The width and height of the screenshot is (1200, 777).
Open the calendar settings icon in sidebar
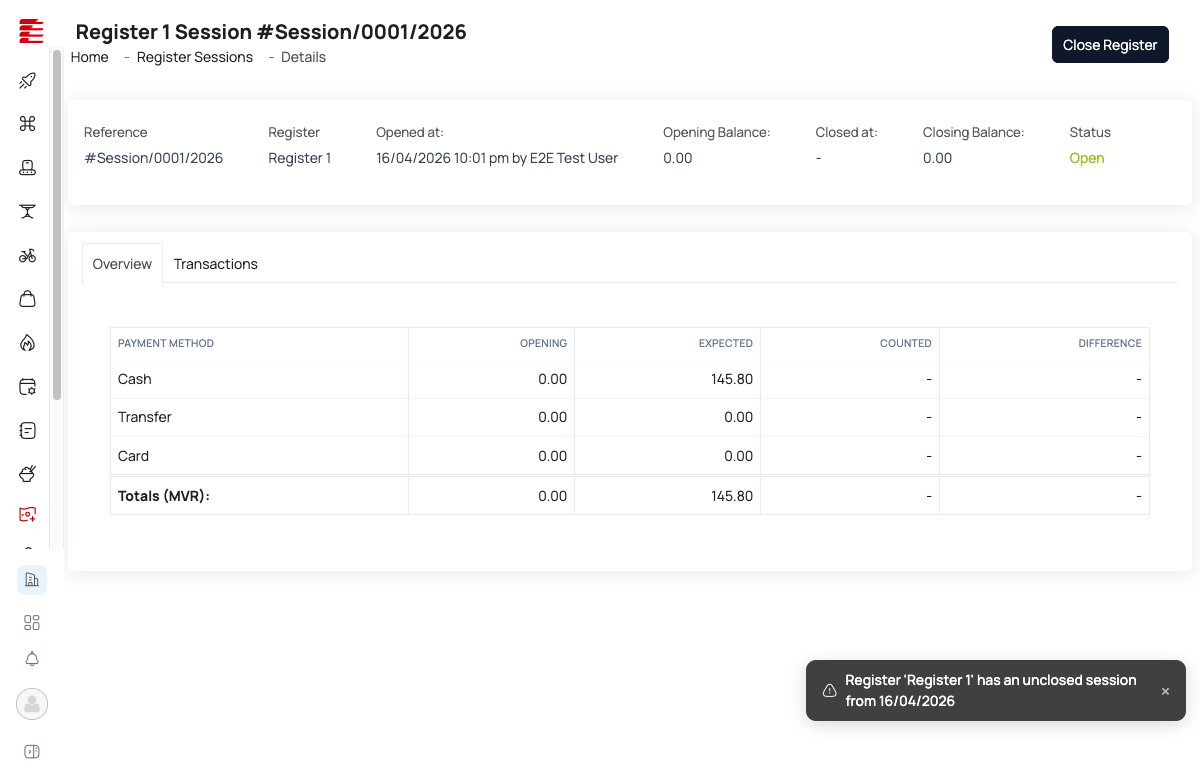[x=28, y=387]
